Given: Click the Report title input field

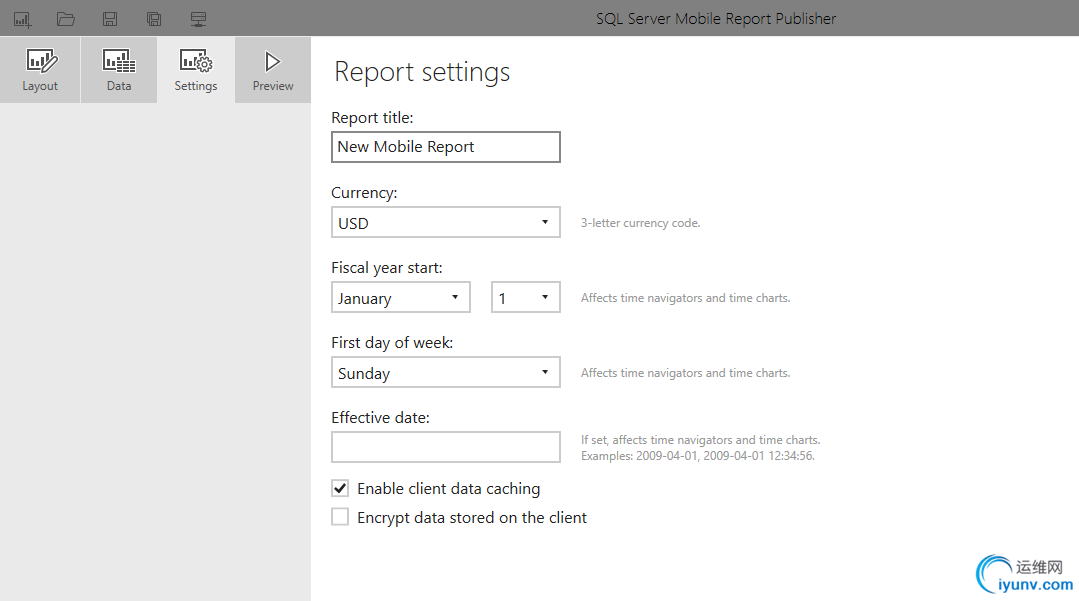Looking at the screenshot, I should pos(446,147).
